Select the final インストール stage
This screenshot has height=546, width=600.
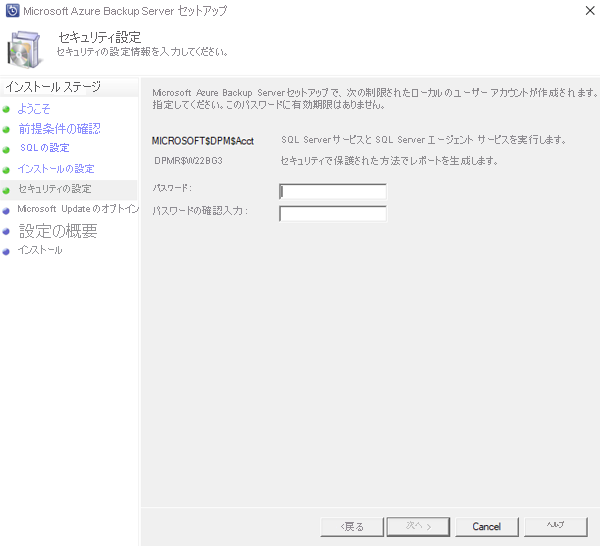tap(40, 250)
